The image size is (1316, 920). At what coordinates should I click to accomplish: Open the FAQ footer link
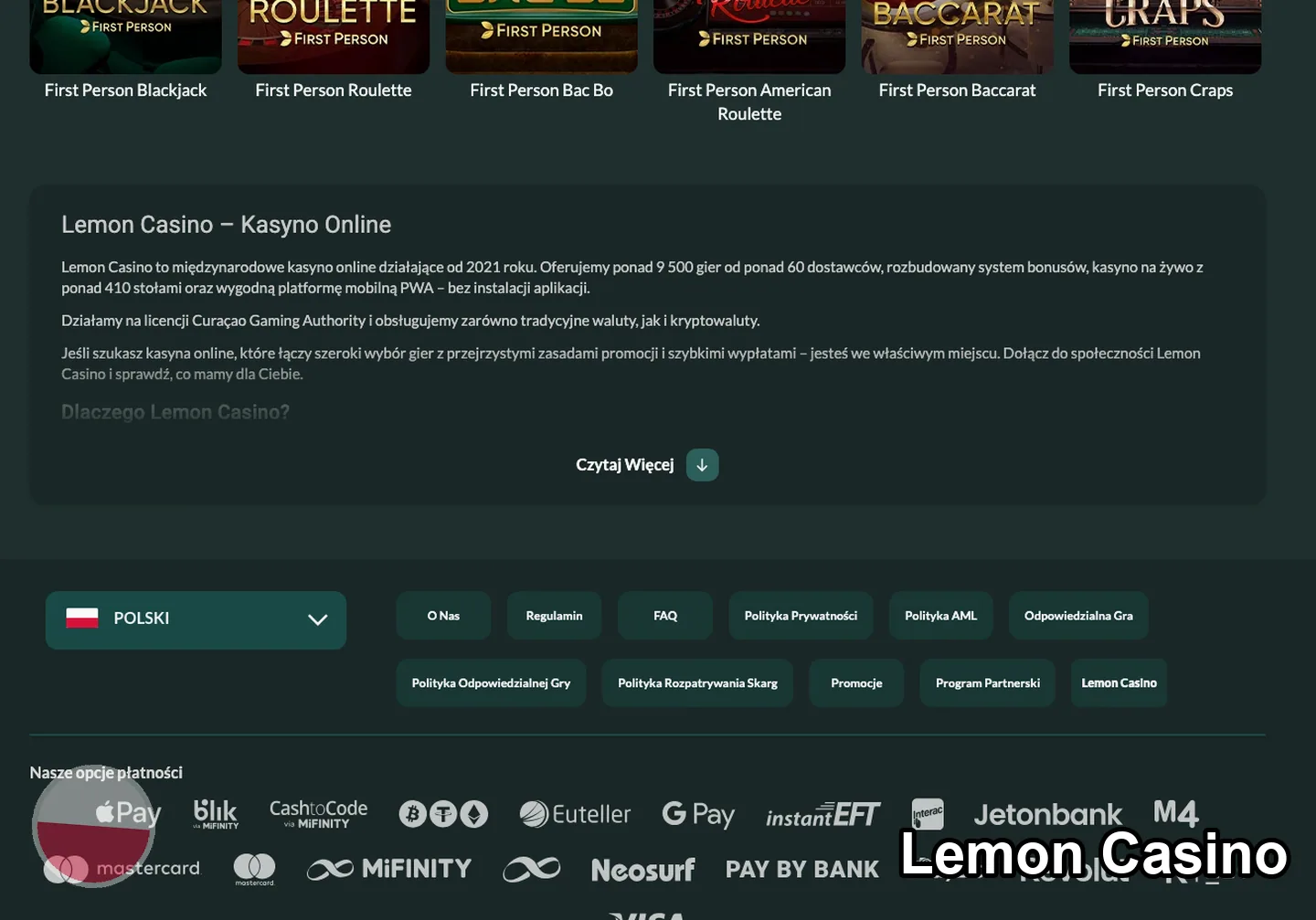[665, 616]
